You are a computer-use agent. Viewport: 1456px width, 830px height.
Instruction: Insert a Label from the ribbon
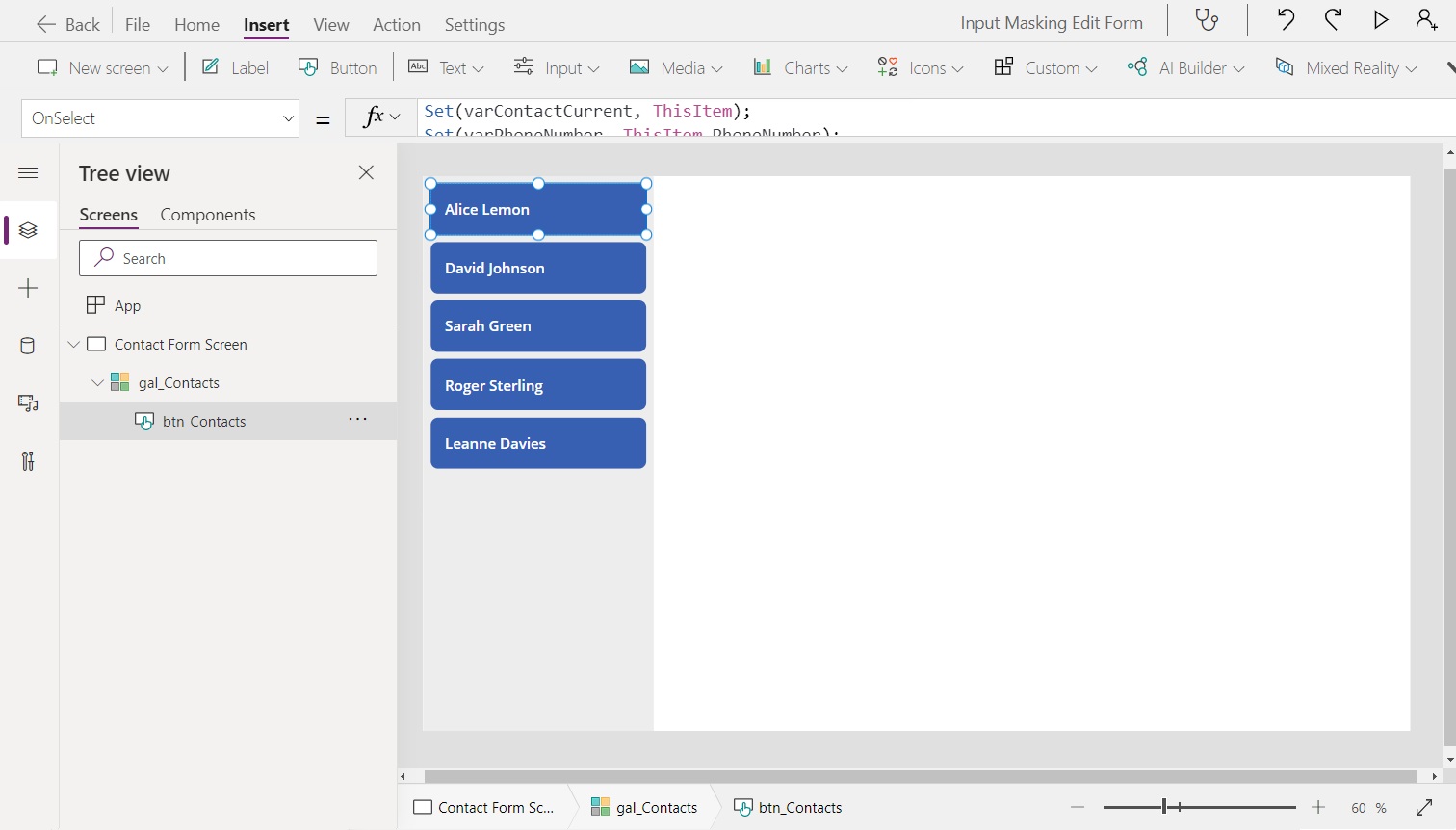click(x=234, y=67)
